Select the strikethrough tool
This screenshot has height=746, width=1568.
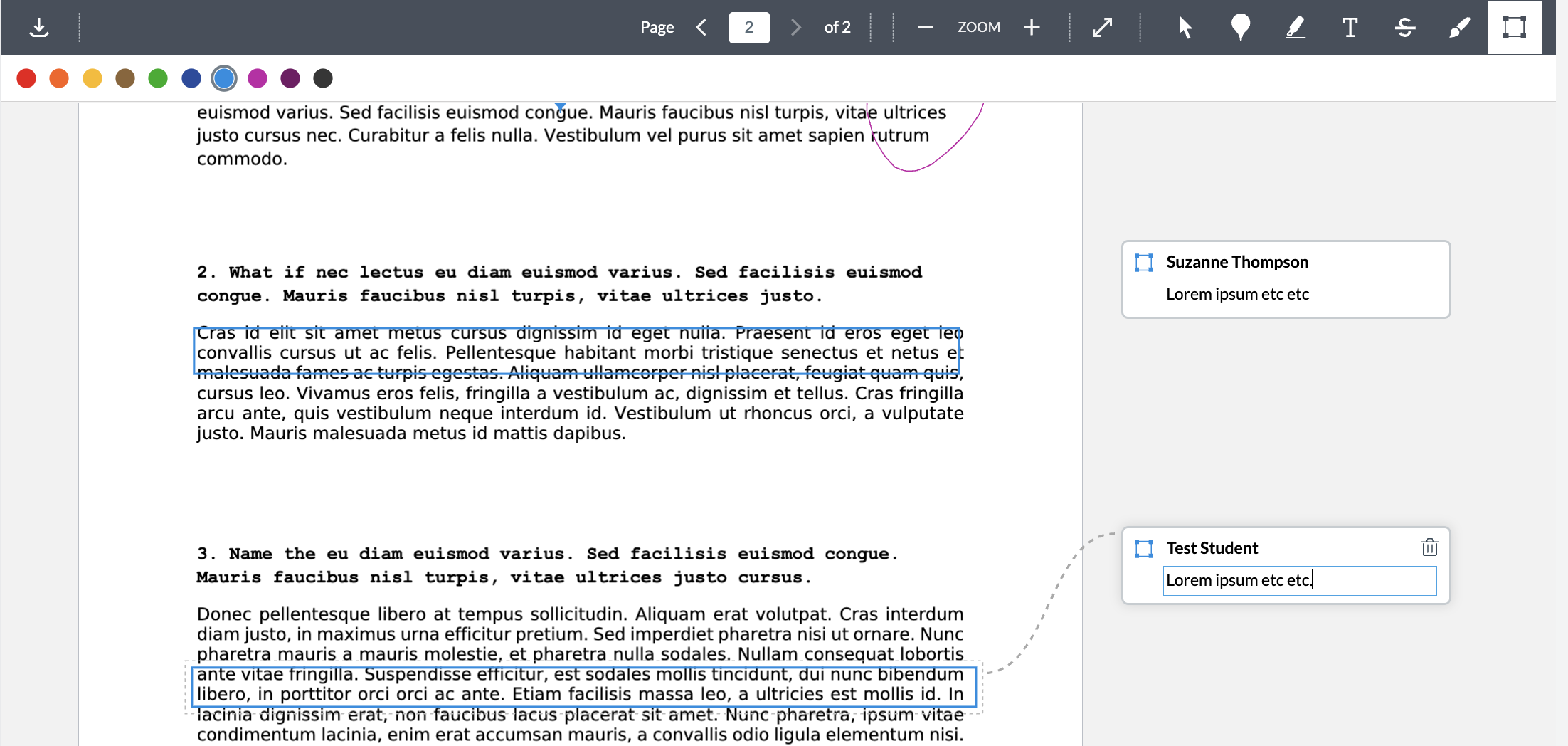[1404, 27]
